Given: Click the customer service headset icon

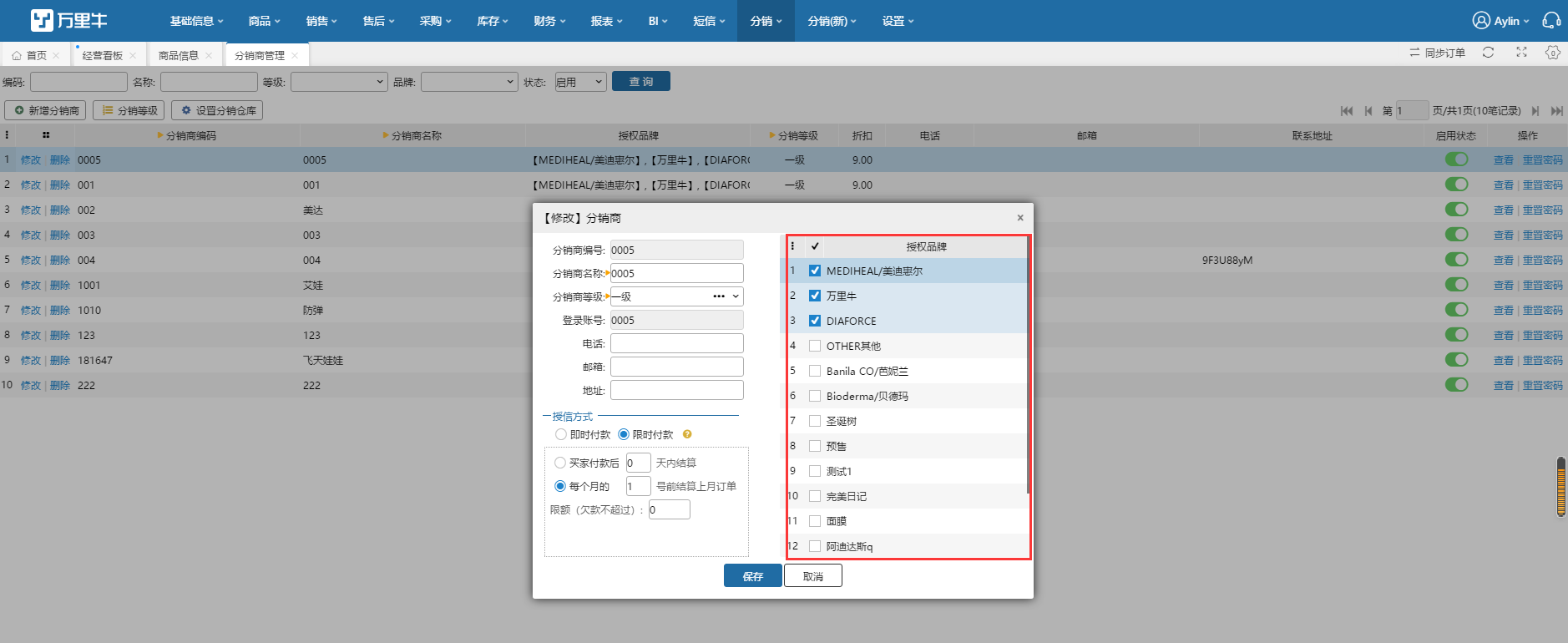Looking at the screenshot, I should [1551, 21].
